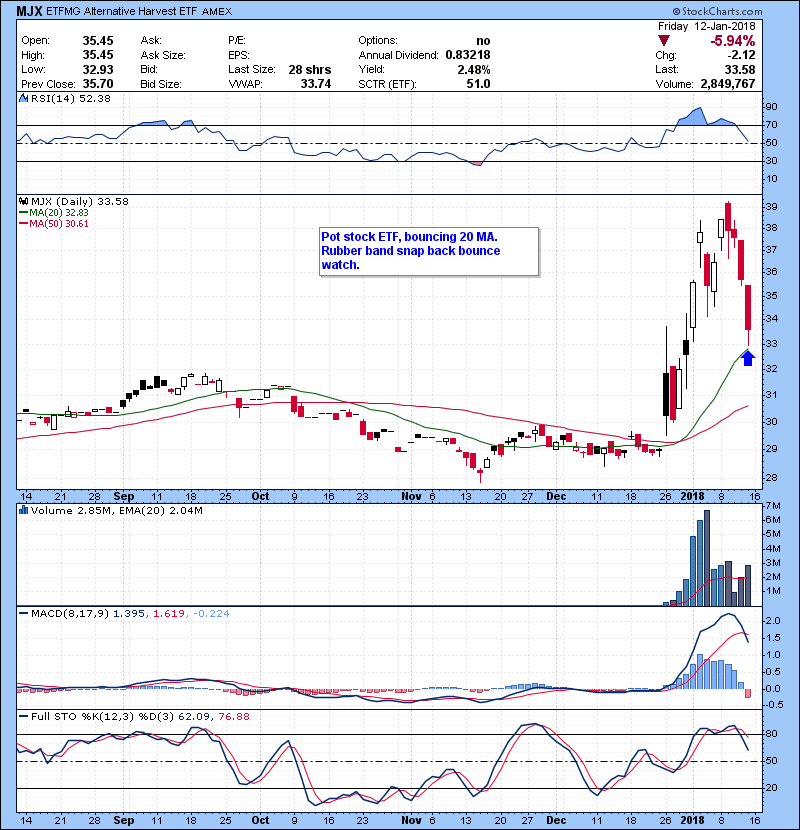
Task: Click the Friday 12-Jan-2018 date
Action: point(706,26)
